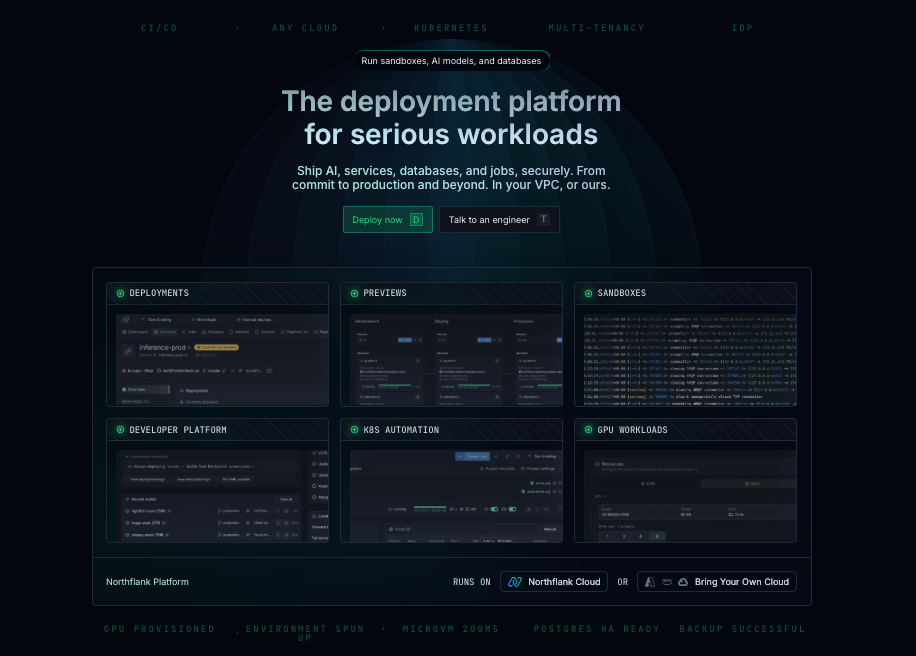Click the K8s Automation card gear icon
The height and width of the screenshot is (656, 916).
pyautogui.click(x=354, y=430)
